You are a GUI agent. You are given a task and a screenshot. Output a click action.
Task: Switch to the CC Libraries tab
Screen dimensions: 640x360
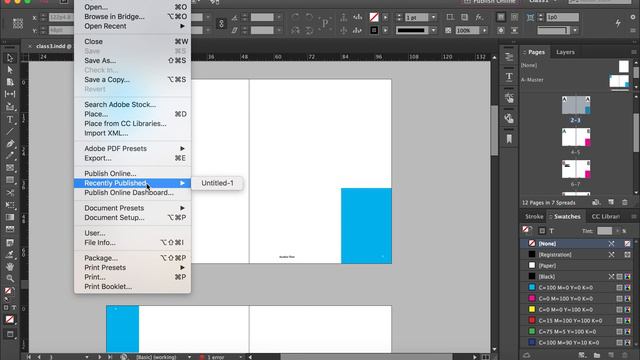click(x=606, y=216)
